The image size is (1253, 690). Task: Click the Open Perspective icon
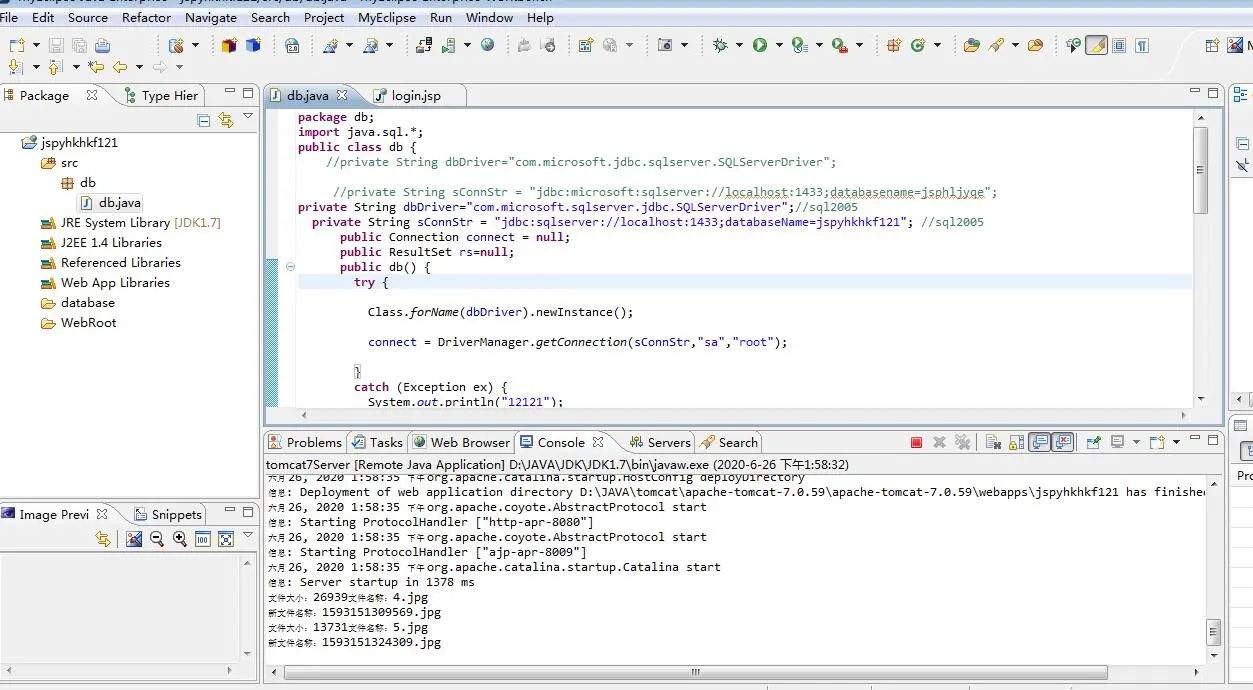(1212, 45)
